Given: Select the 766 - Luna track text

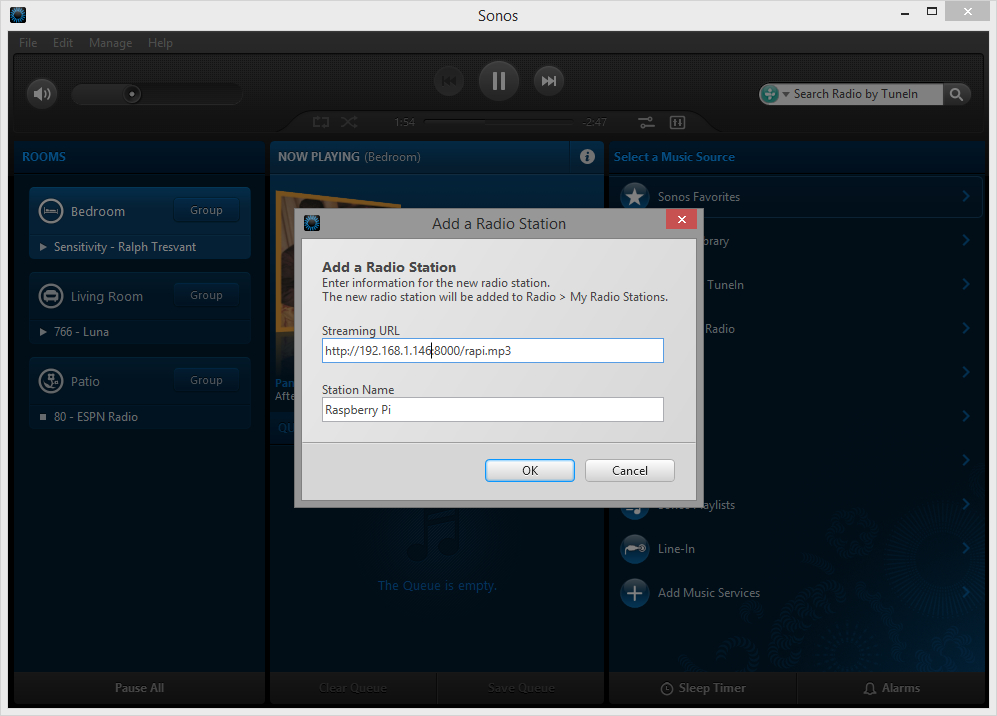Looking at the screenshot, I should [x=81, y=332].
